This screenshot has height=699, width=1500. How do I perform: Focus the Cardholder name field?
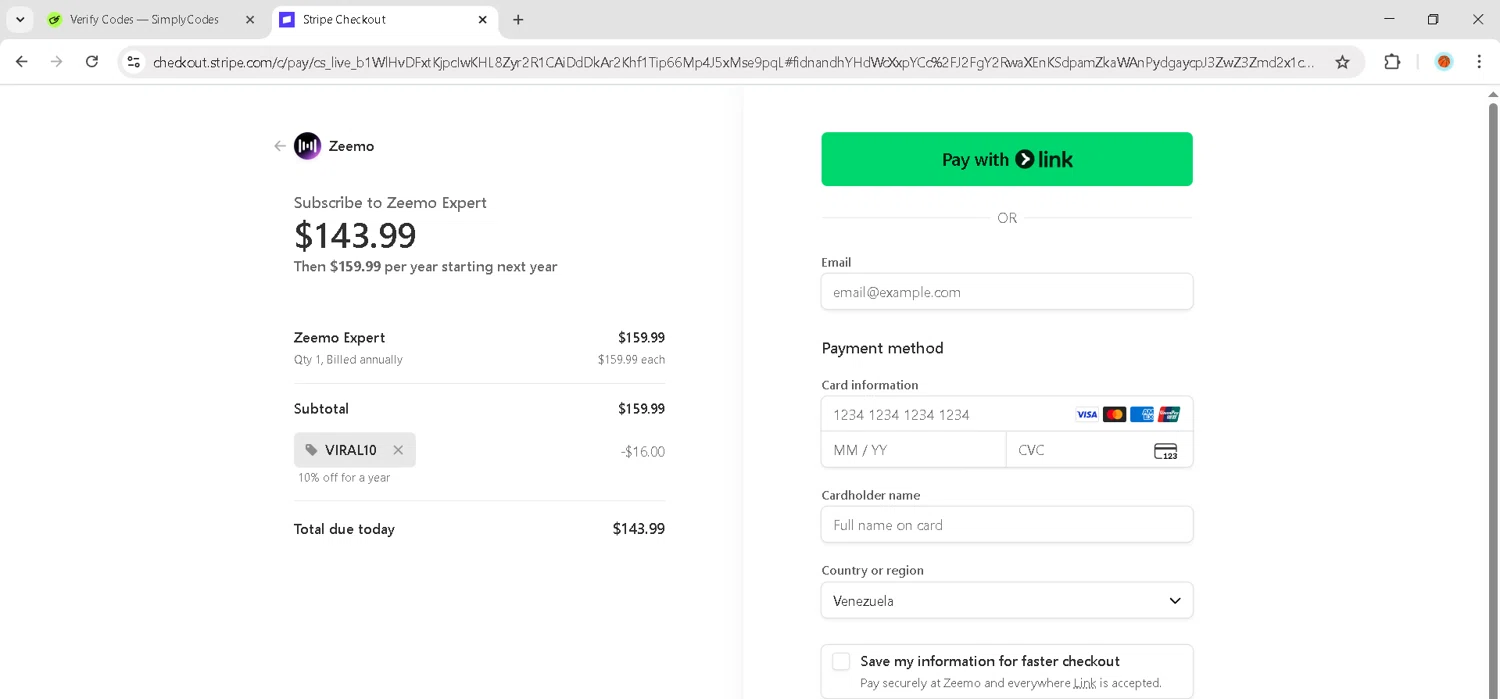point(1007,525)
